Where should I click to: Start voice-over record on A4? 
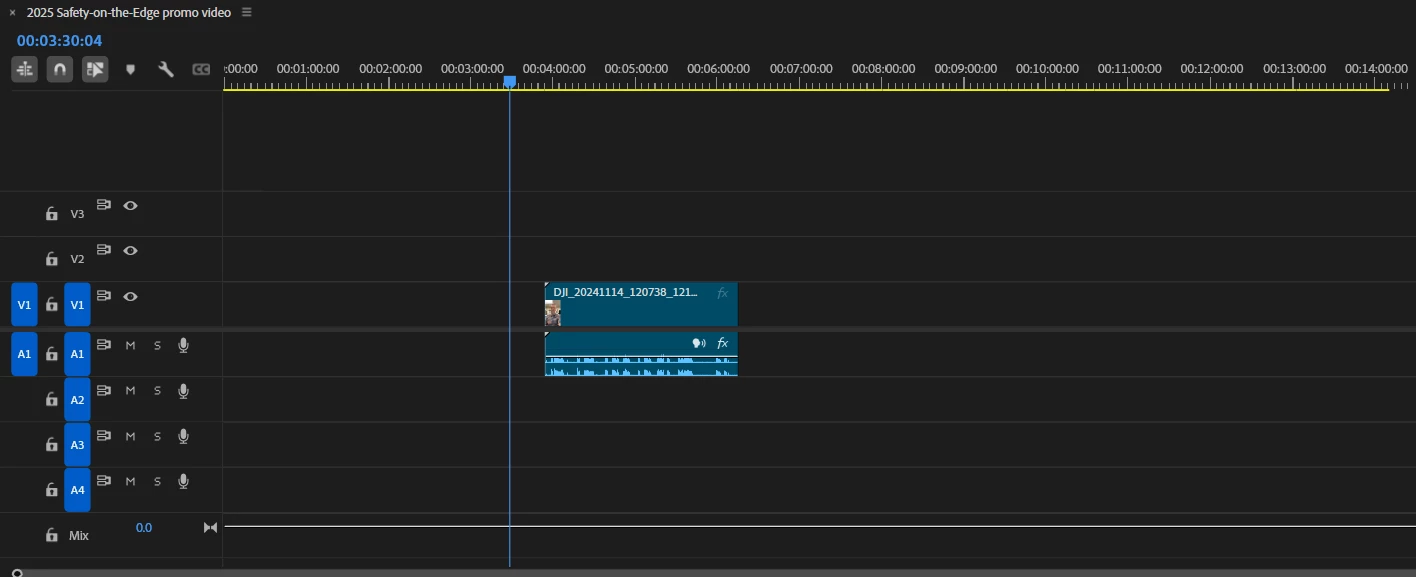tap(183, 481)
